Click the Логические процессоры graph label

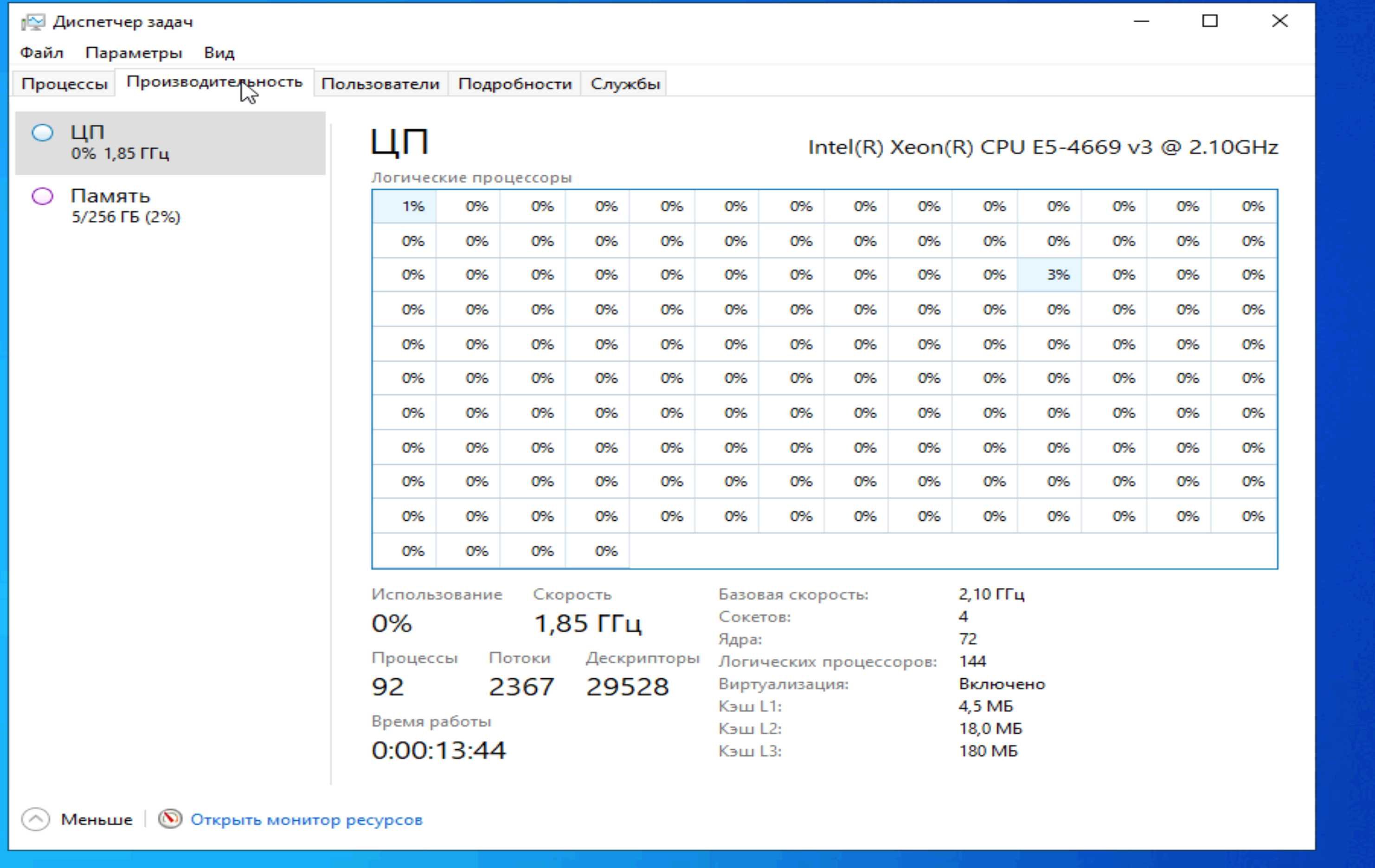click(471, 178)
